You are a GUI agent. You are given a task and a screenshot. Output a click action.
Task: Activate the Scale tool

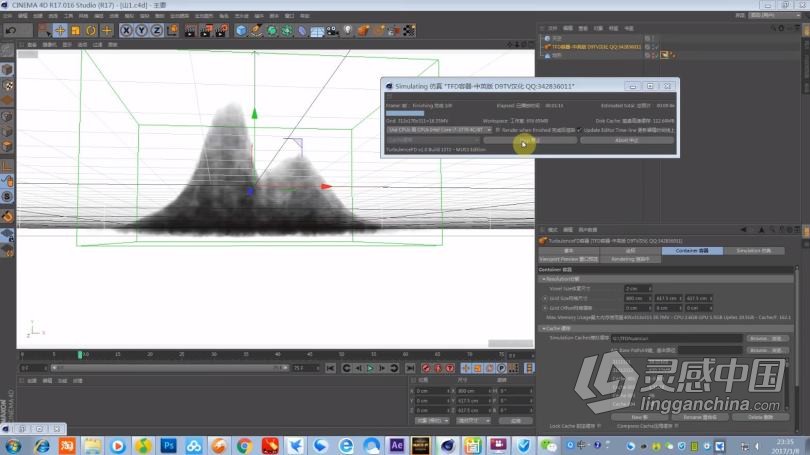[75, 30]
